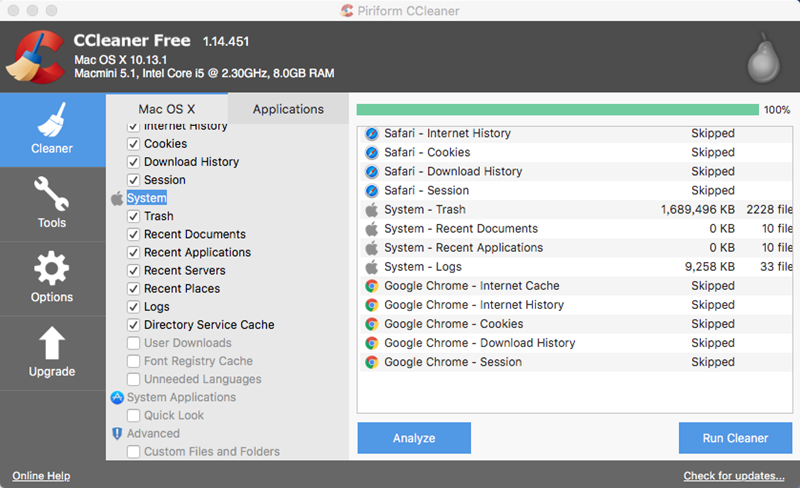Screen dimensions: 800x488
Task: Click the CCleaner logo in header
Action: (35, 57)
